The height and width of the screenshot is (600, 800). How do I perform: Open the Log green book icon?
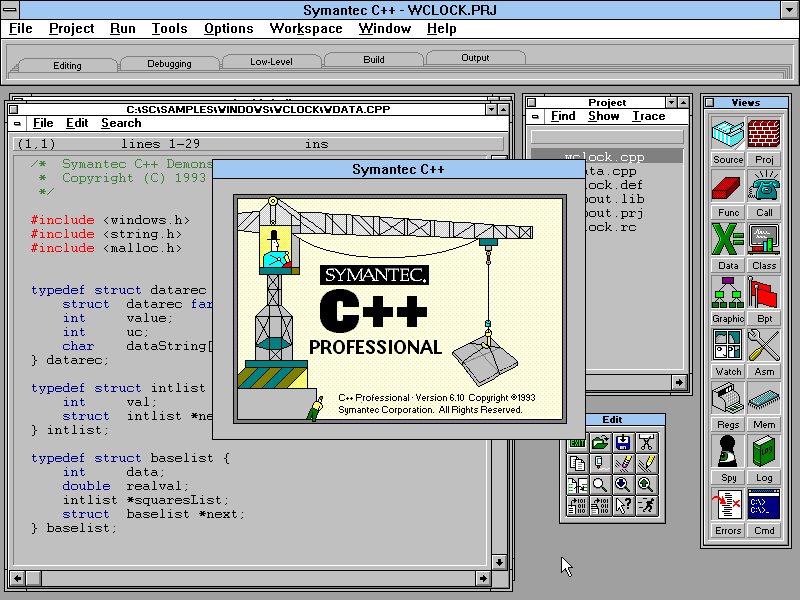click(x=764, y=453)
